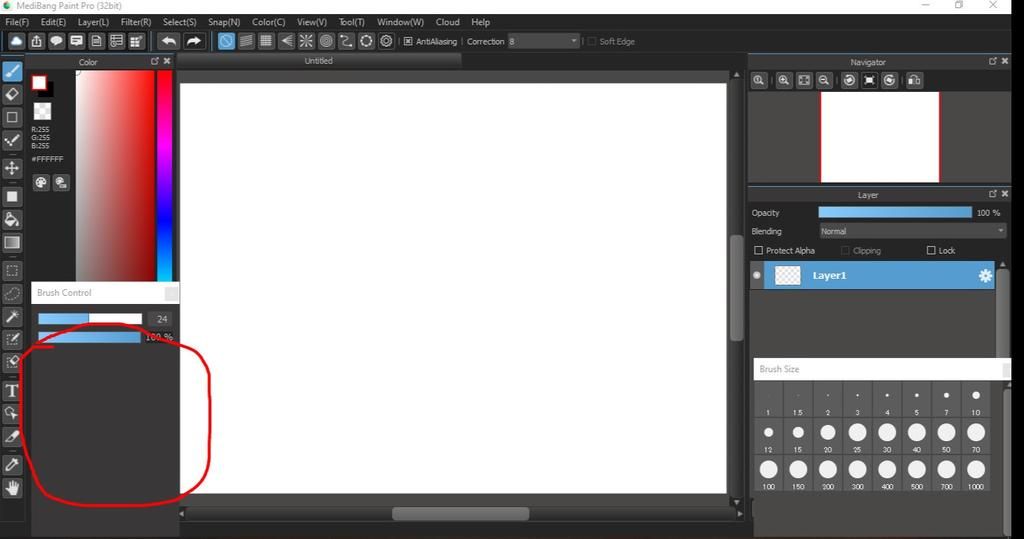The image size is (1024, 539).
Task: Open Layer1 settings gear
Action: pyautogui.click(x=985, y=276)
